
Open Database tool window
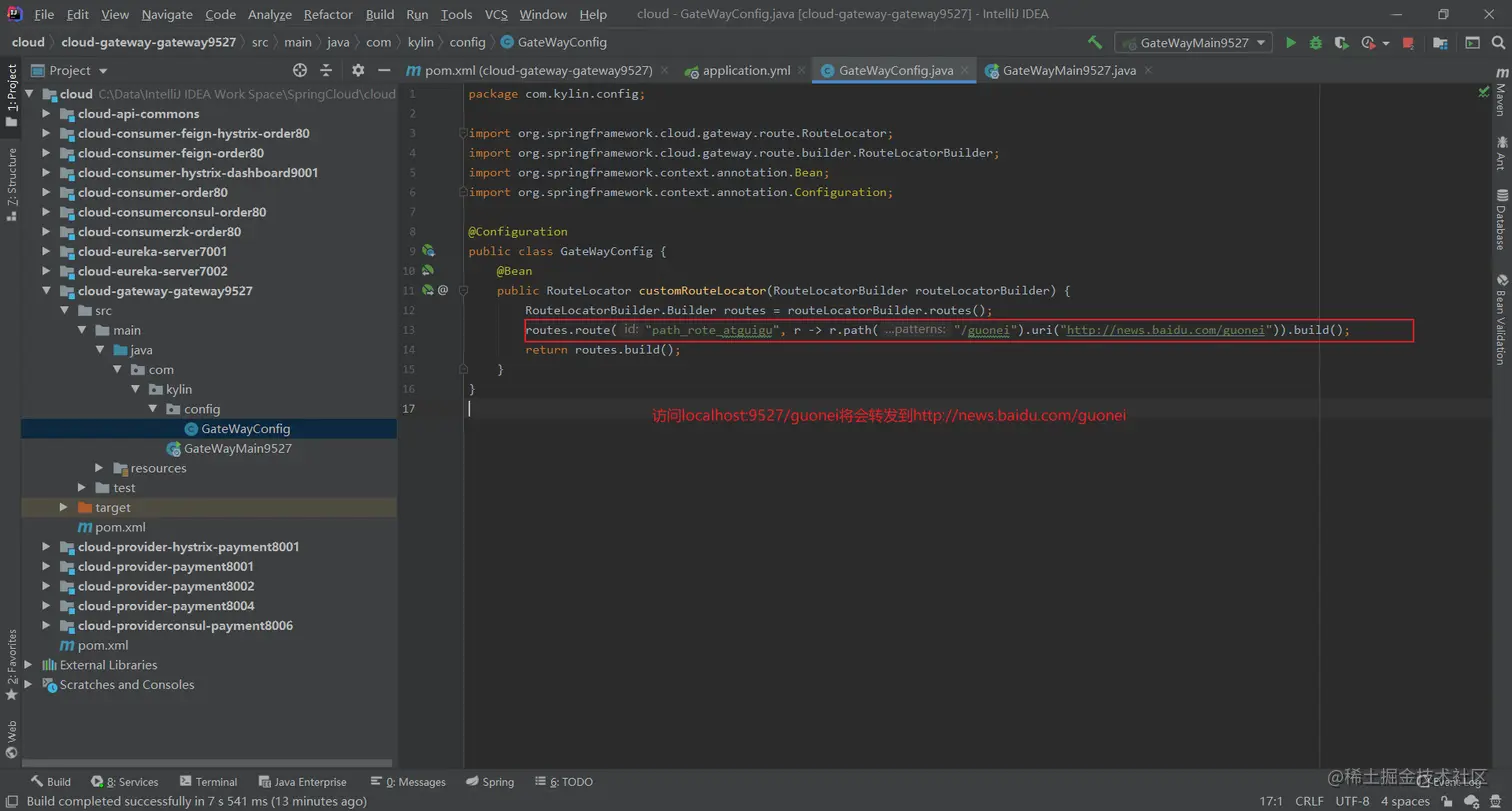1501,219
